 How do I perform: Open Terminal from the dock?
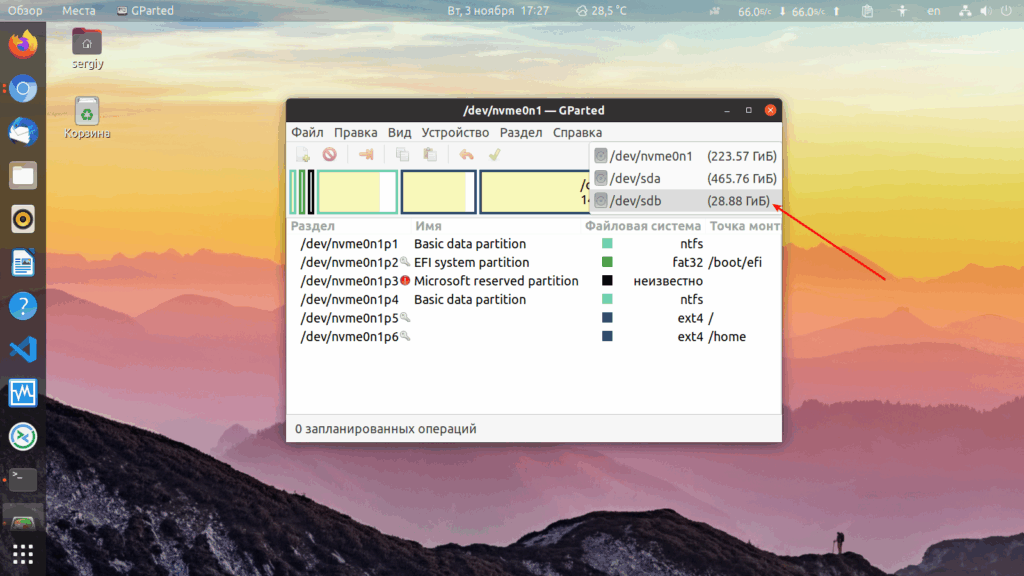(x=23, y=480)
